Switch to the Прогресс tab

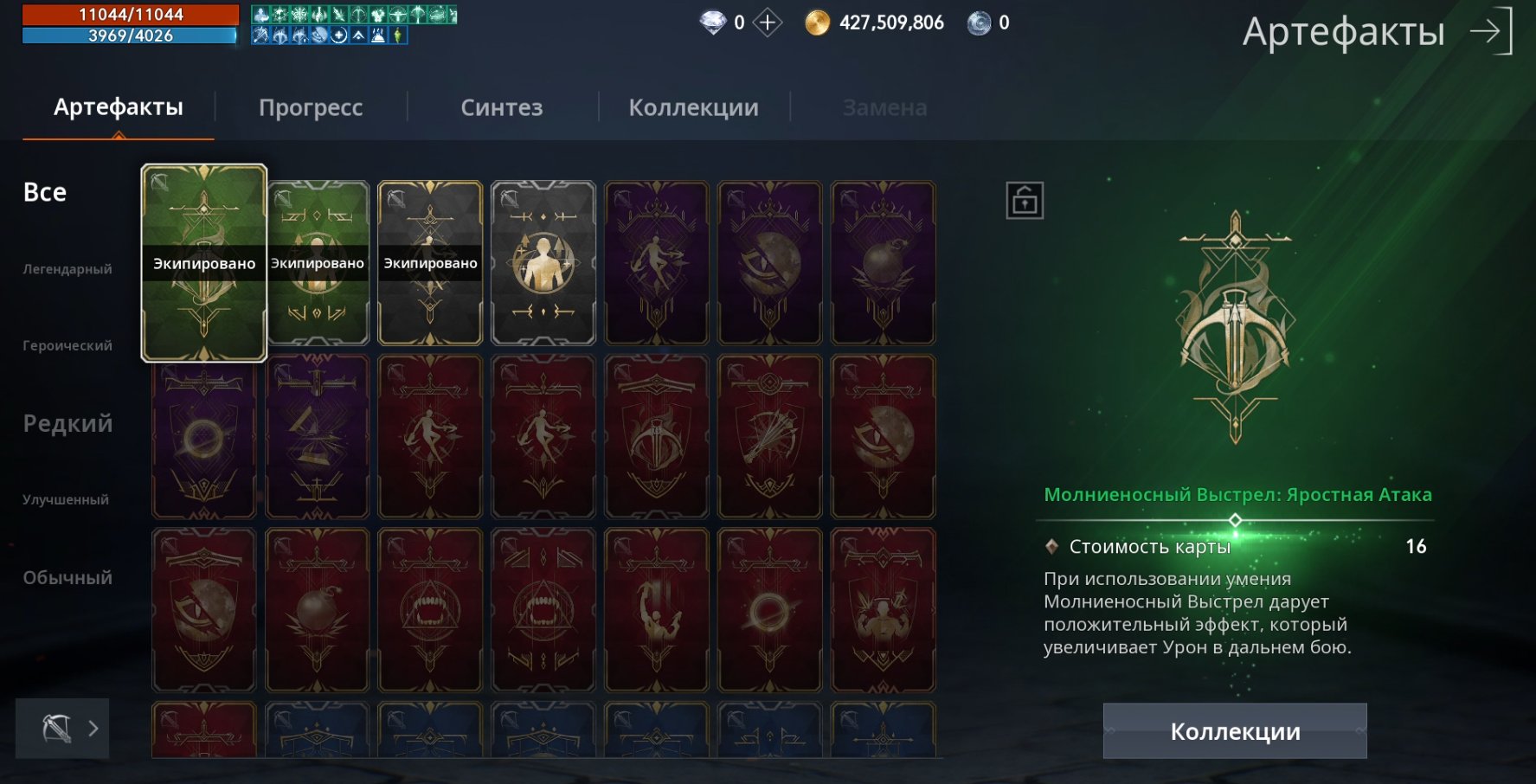point(311,107)
